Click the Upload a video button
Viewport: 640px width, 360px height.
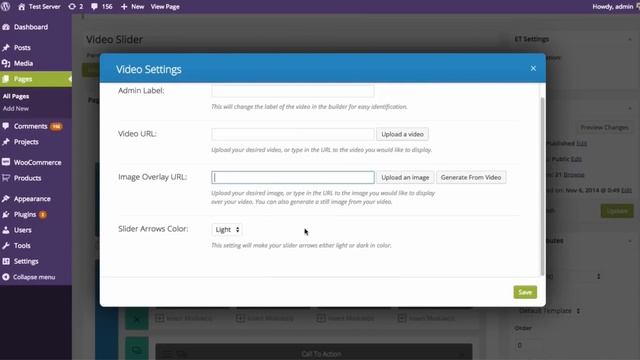402,134
